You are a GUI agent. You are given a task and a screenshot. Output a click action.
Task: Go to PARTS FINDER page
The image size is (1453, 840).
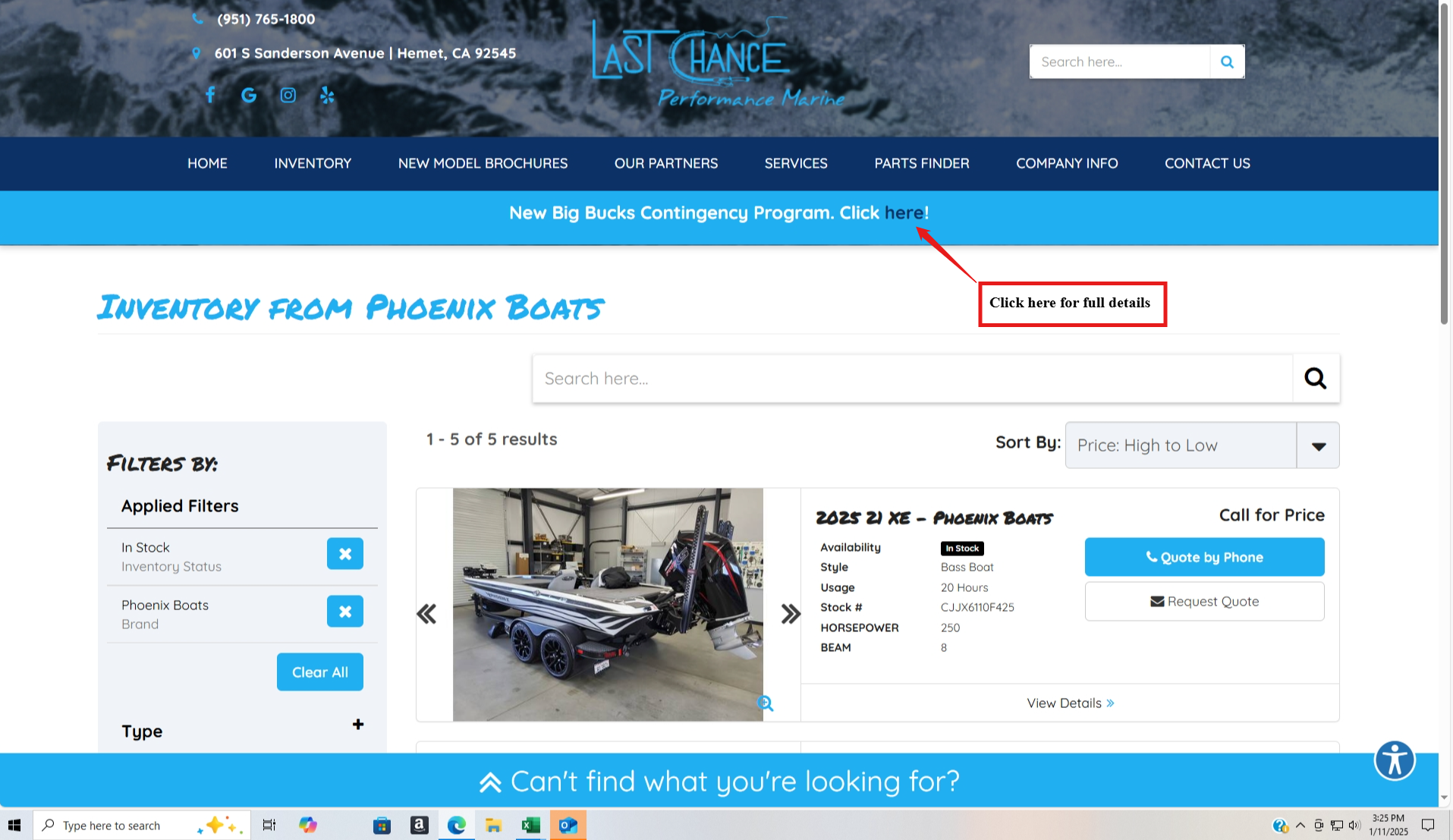921,163
